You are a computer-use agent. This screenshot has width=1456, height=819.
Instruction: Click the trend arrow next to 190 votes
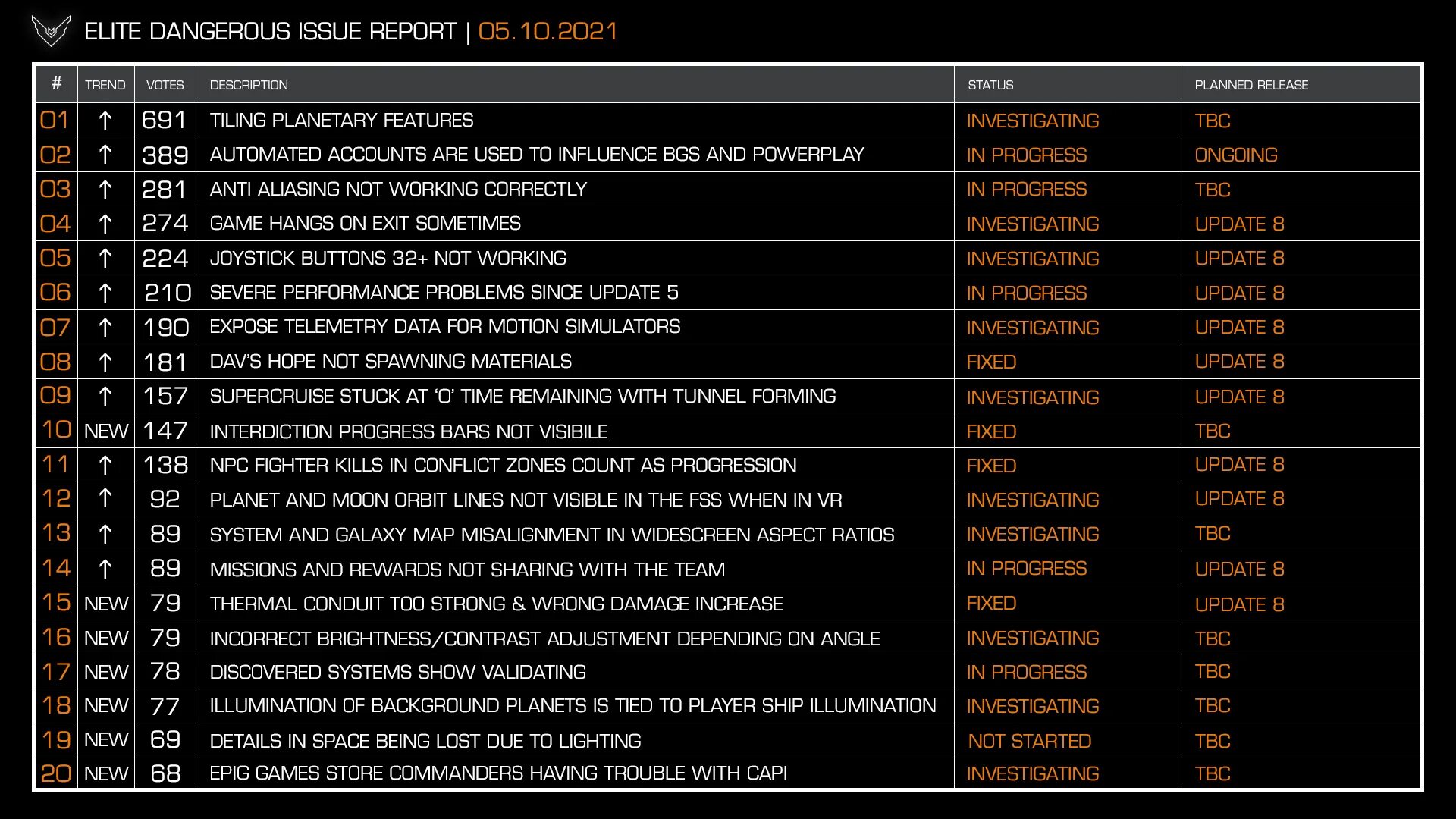(105, 328)
